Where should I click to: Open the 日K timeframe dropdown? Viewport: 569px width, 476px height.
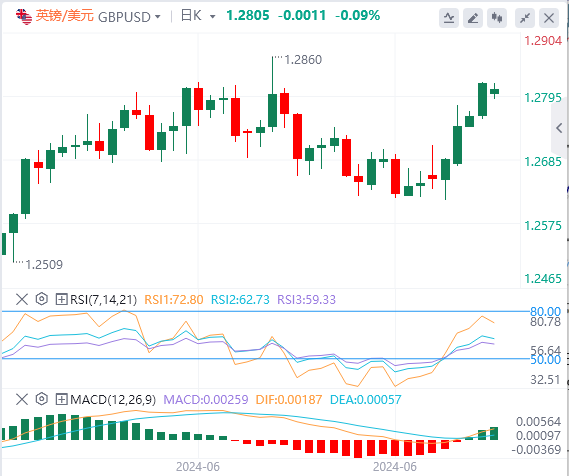point(213,17)
